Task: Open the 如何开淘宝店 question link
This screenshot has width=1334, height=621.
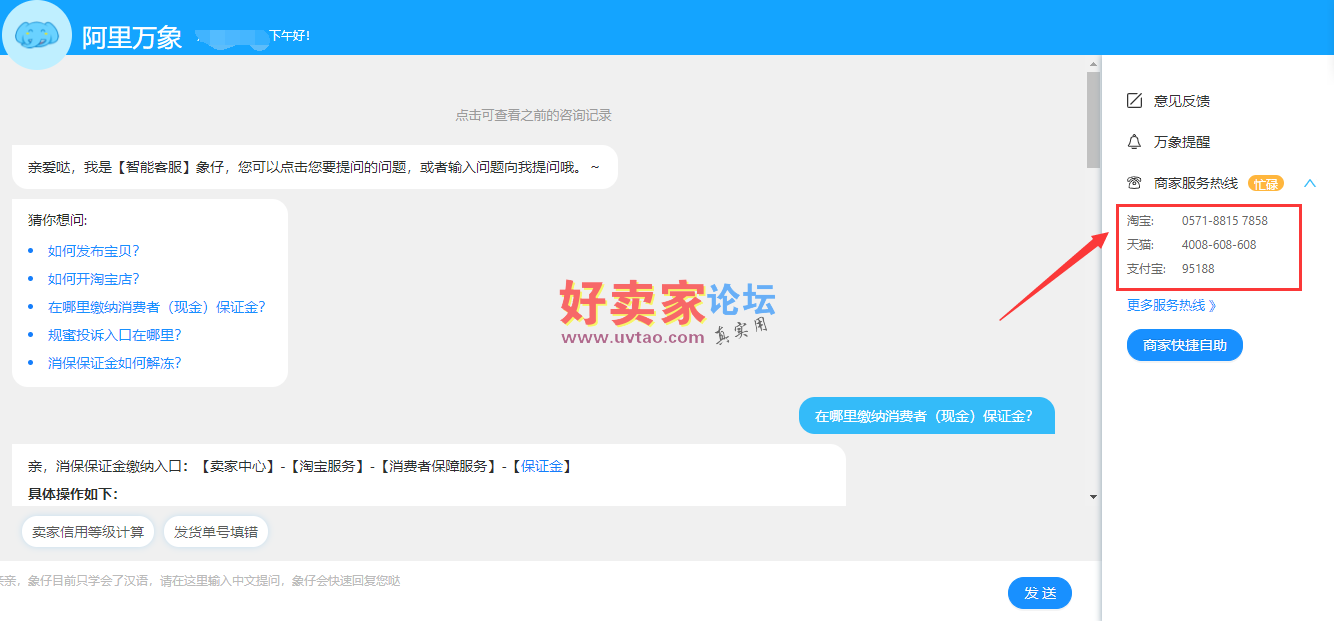Action: point(93,279)
